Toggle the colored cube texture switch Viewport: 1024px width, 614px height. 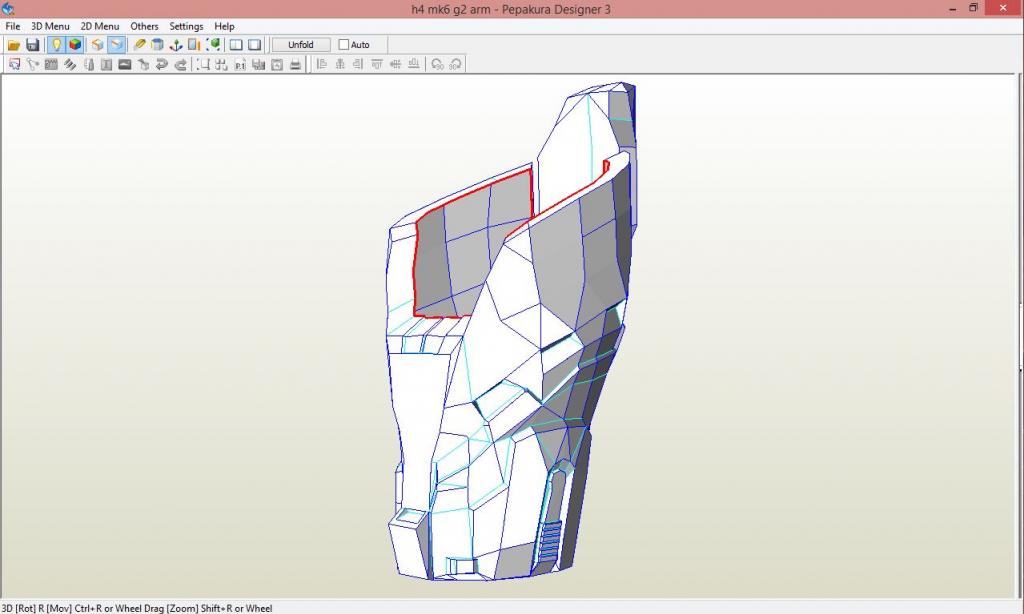click(x=75, y=44)
